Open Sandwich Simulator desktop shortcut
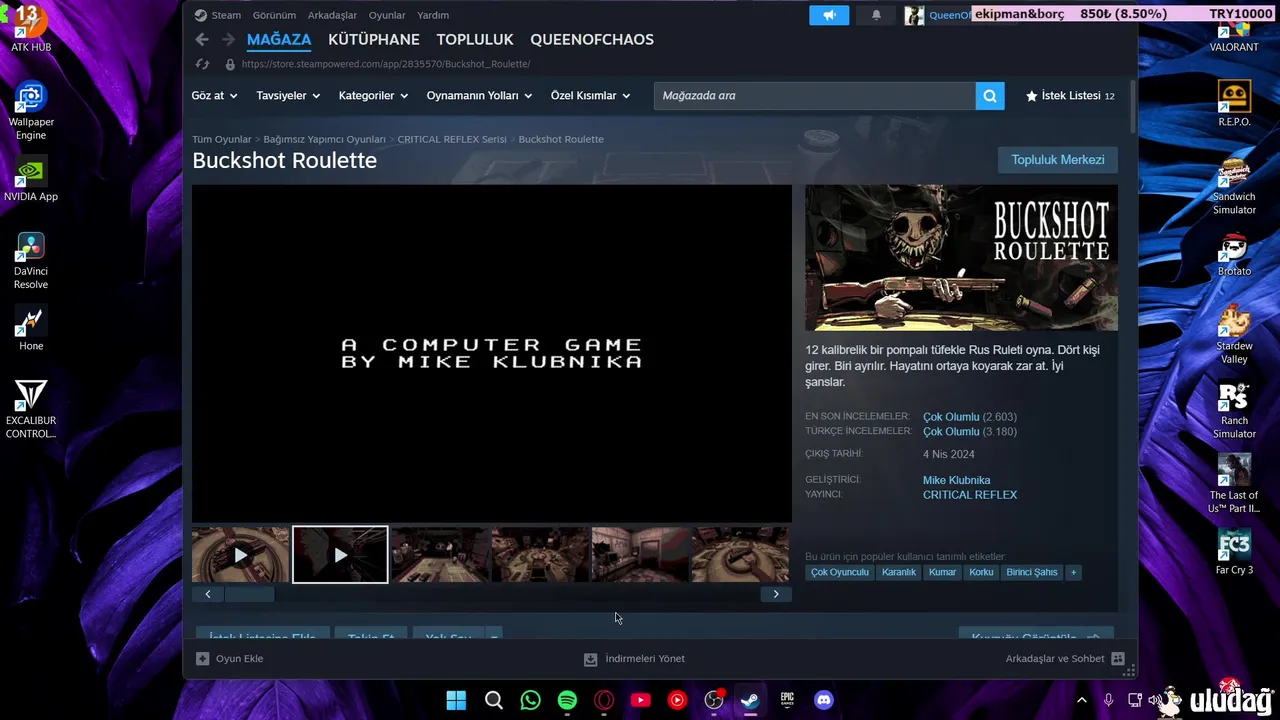The image size is (1280, 720). pyautogui.click(x=1234, y=186)
